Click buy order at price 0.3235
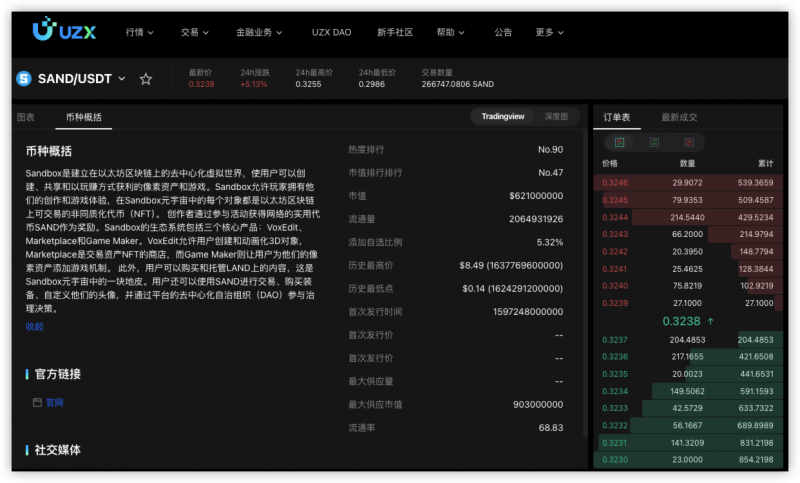800x483 pixels. pos(688,374)
